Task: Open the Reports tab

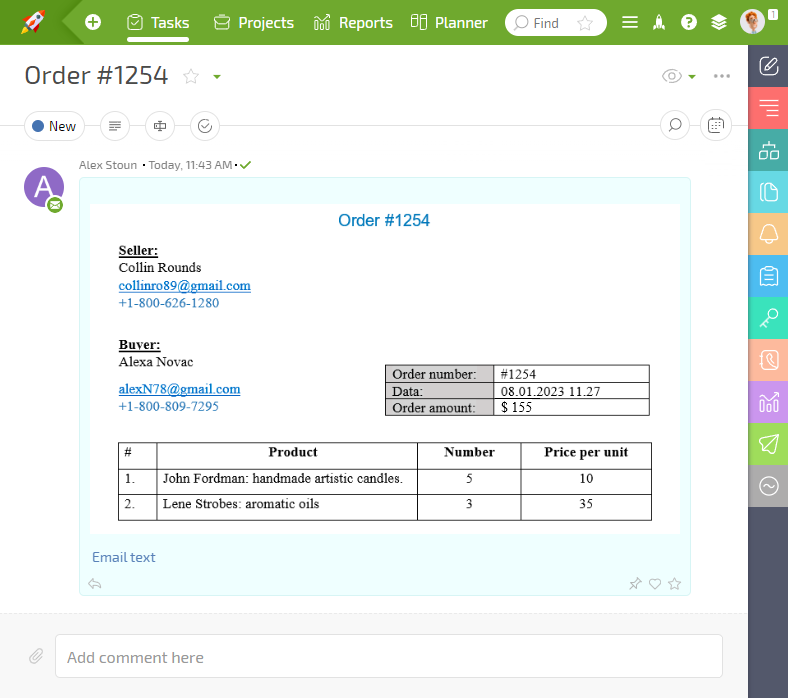Action: click(x=353, y=23)
